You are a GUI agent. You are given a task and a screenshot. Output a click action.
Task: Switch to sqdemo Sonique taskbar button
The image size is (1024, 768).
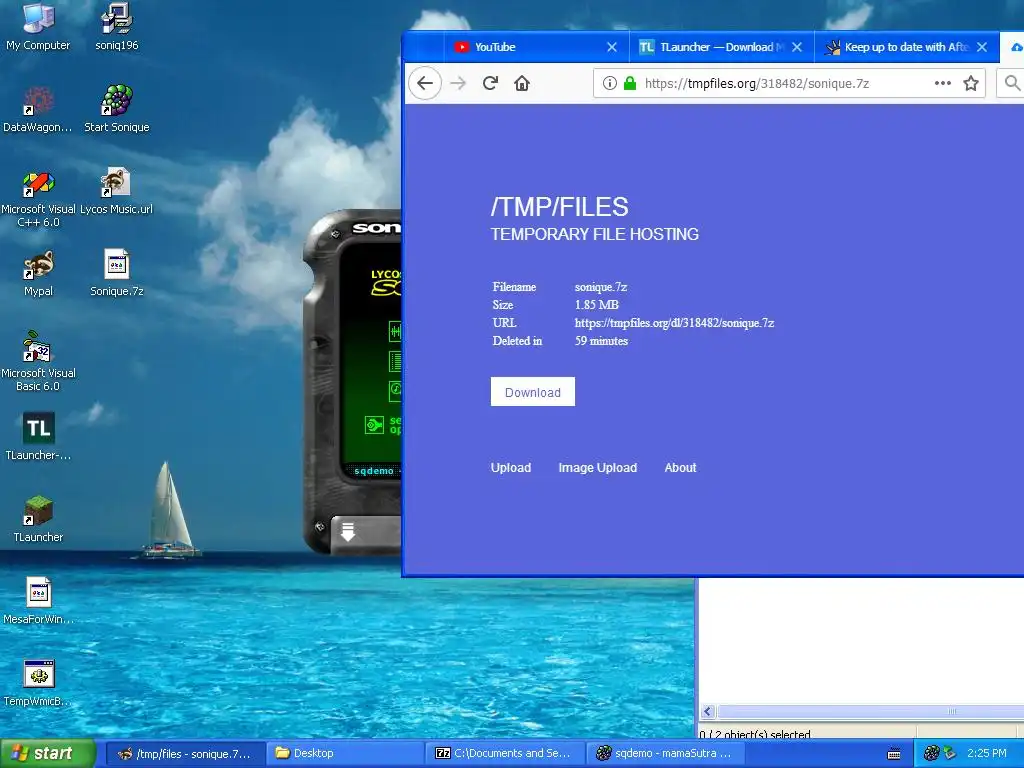(665, 754)
